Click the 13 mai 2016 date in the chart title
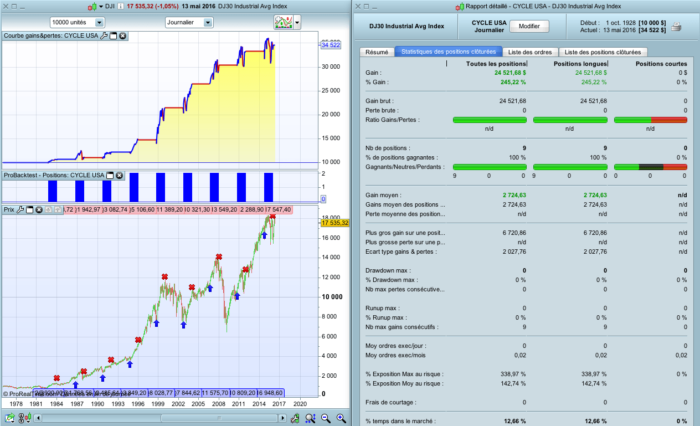This screenshot has width=700, height=426. tap(198, 6)
